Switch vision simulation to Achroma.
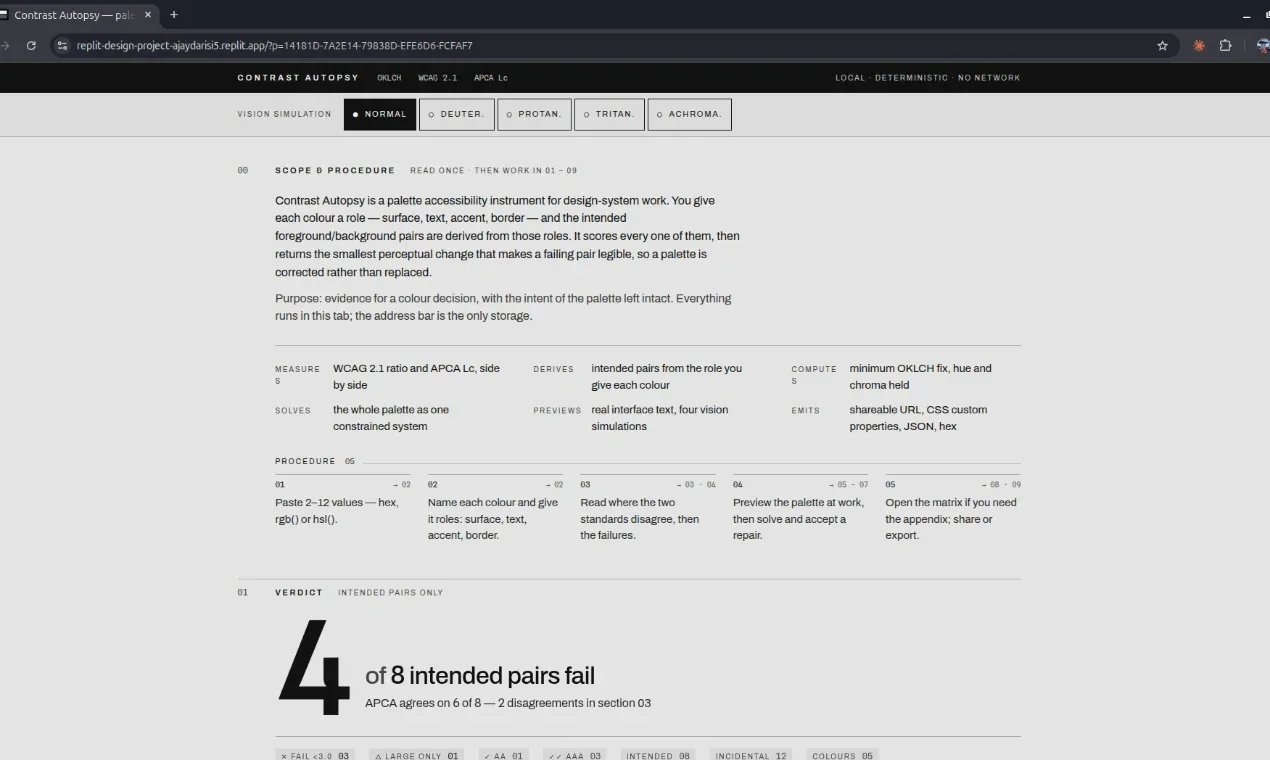This screenshot has height=760, width=1270. click(689, 114)
